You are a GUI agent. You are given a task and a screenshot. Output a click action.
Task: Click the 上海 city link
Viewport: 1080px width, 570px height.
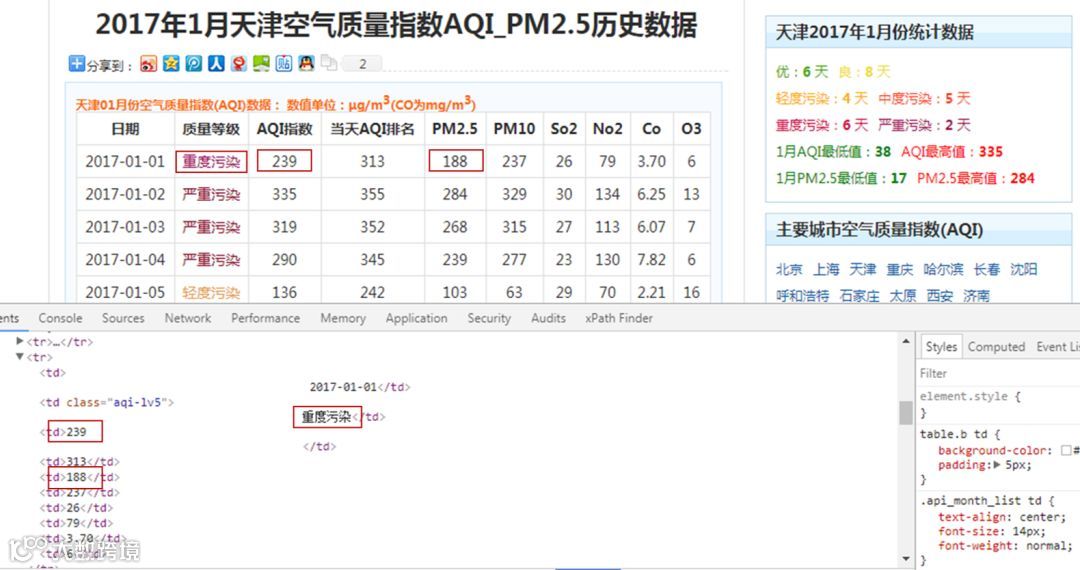click(826, 269)
